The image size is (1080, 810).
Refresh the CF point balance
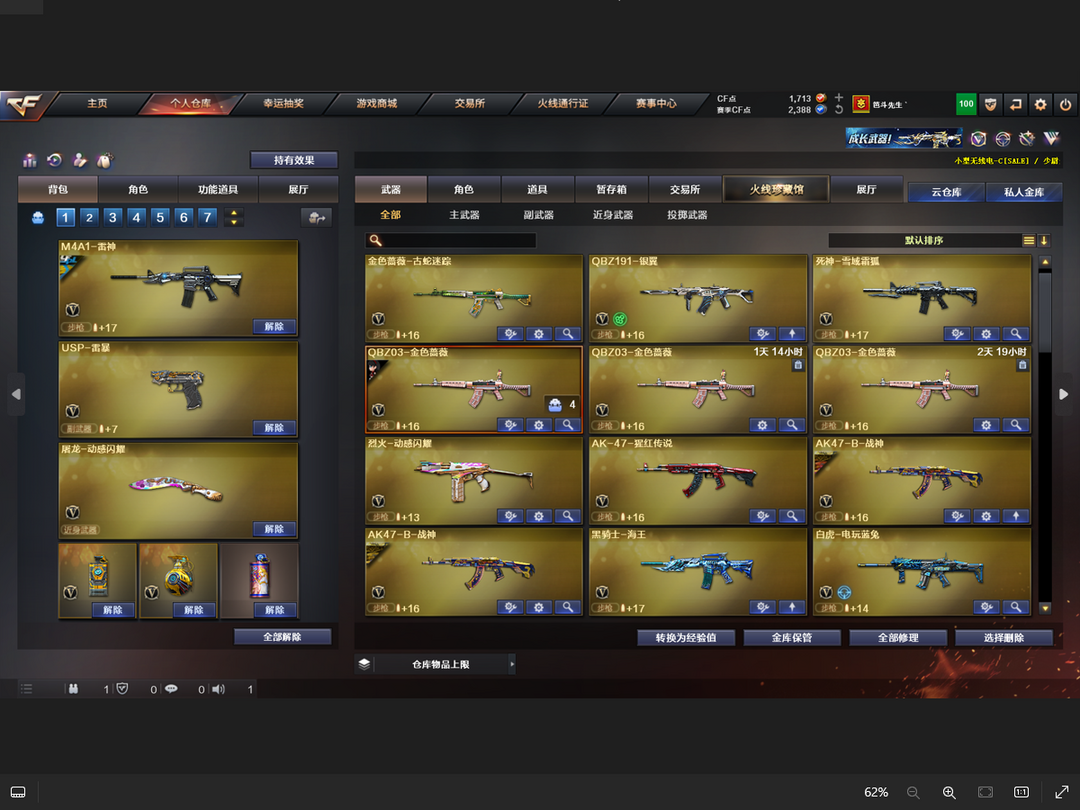point(838,110)
